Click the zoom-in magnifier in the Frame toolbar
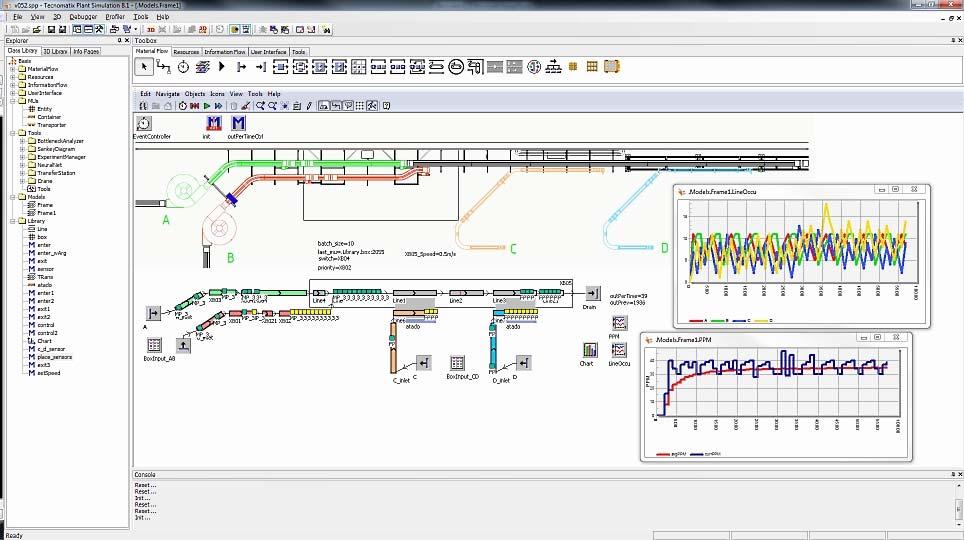Image resolution: width=964 pixels, height=540 pixels. tap(261, 106)
